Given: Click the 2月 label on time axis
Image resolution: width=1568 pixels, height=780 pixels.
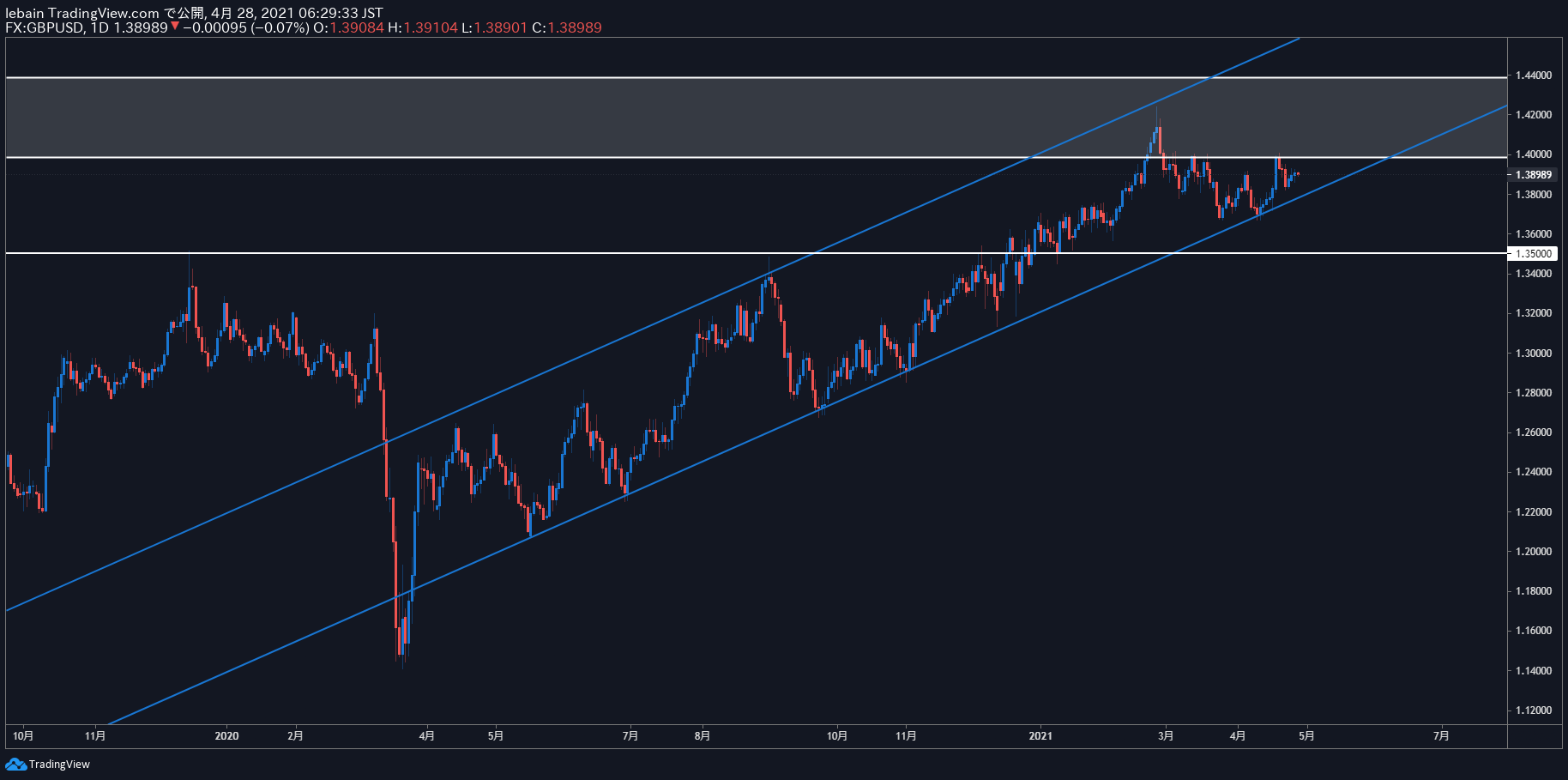Looking at the screenshot, I should coord(295,735).
